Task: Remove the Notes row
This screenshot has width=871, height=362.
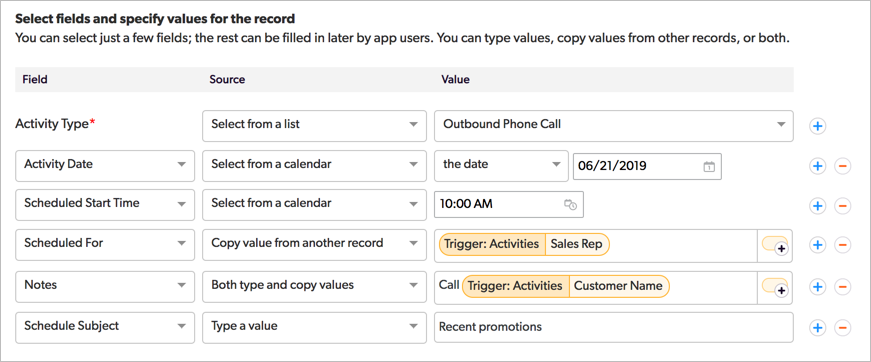Action: click(843, 286)
